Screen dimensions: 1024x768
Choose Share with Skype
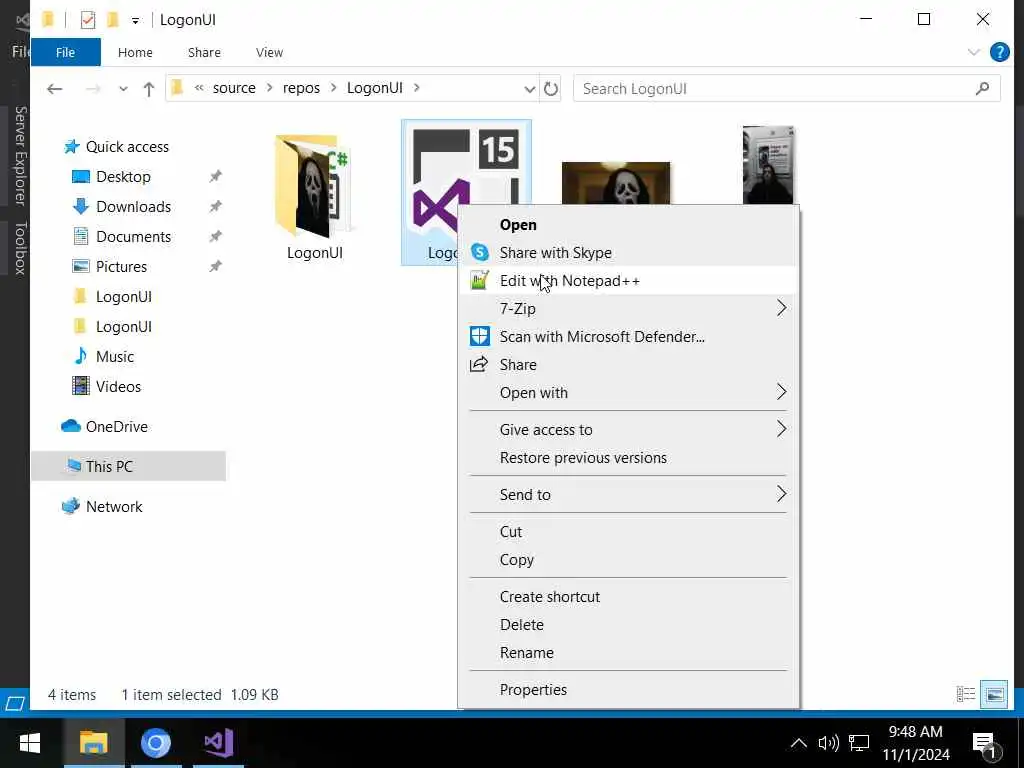628,253
